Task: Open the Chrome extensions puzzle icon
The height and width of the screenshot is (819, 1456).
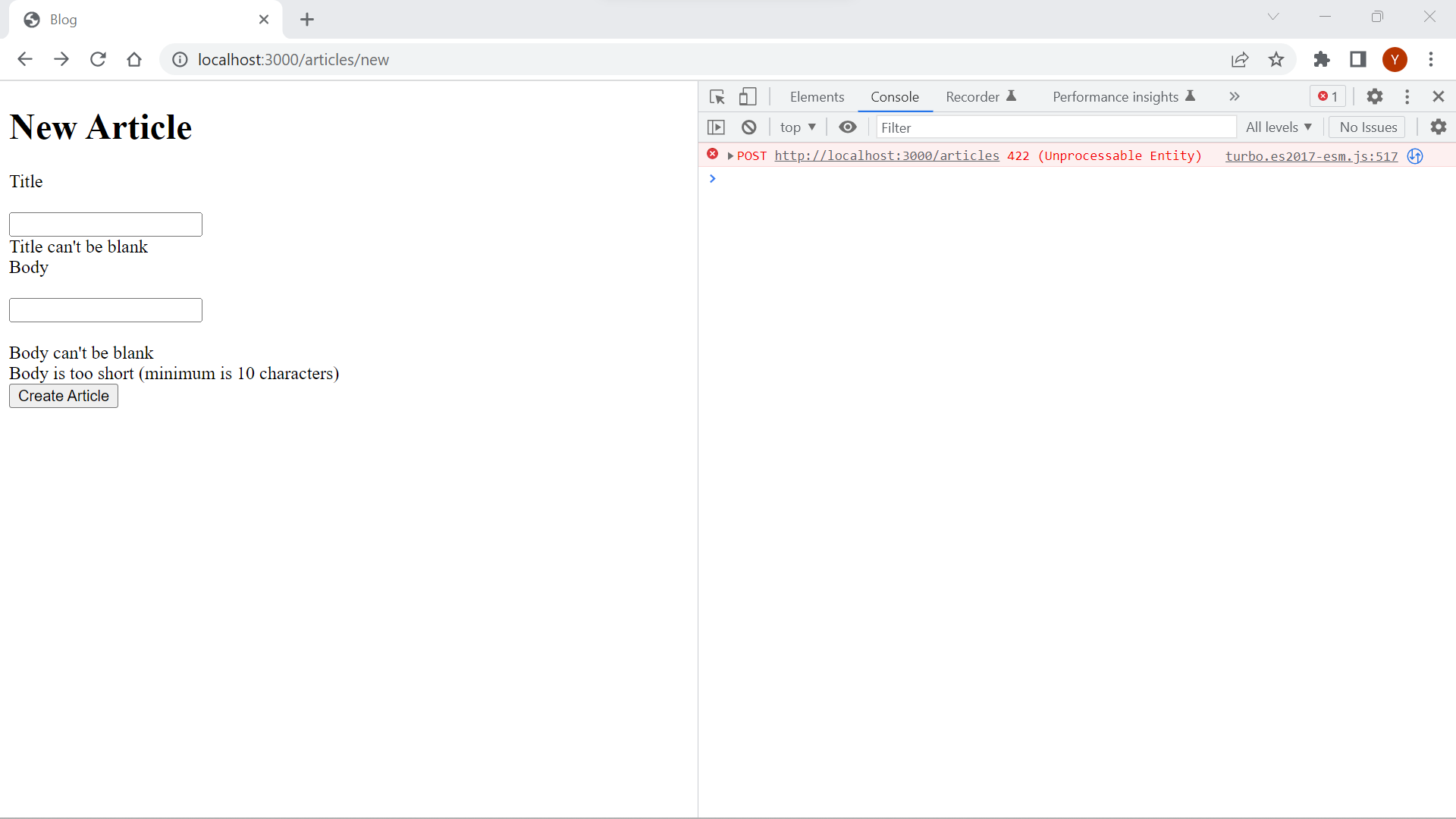Action: pos(1322,60)
